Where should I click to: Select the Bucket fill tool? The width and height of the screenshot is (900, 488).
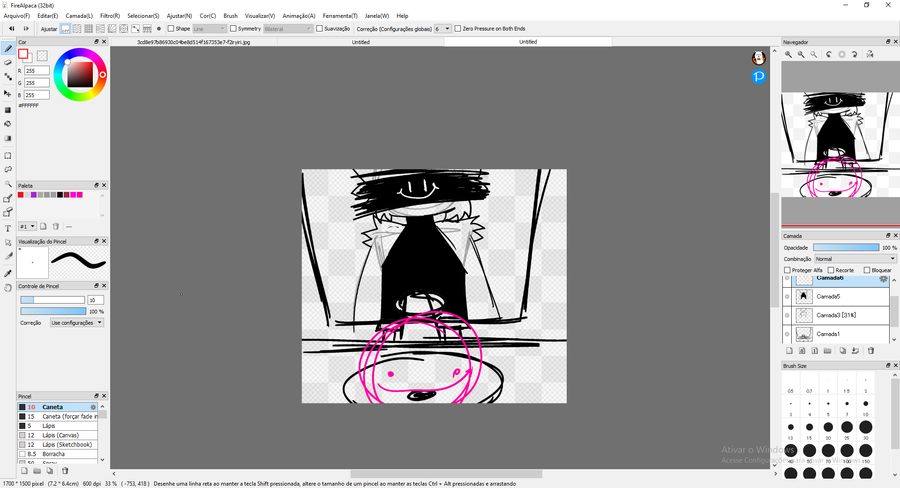coord(8,124)
